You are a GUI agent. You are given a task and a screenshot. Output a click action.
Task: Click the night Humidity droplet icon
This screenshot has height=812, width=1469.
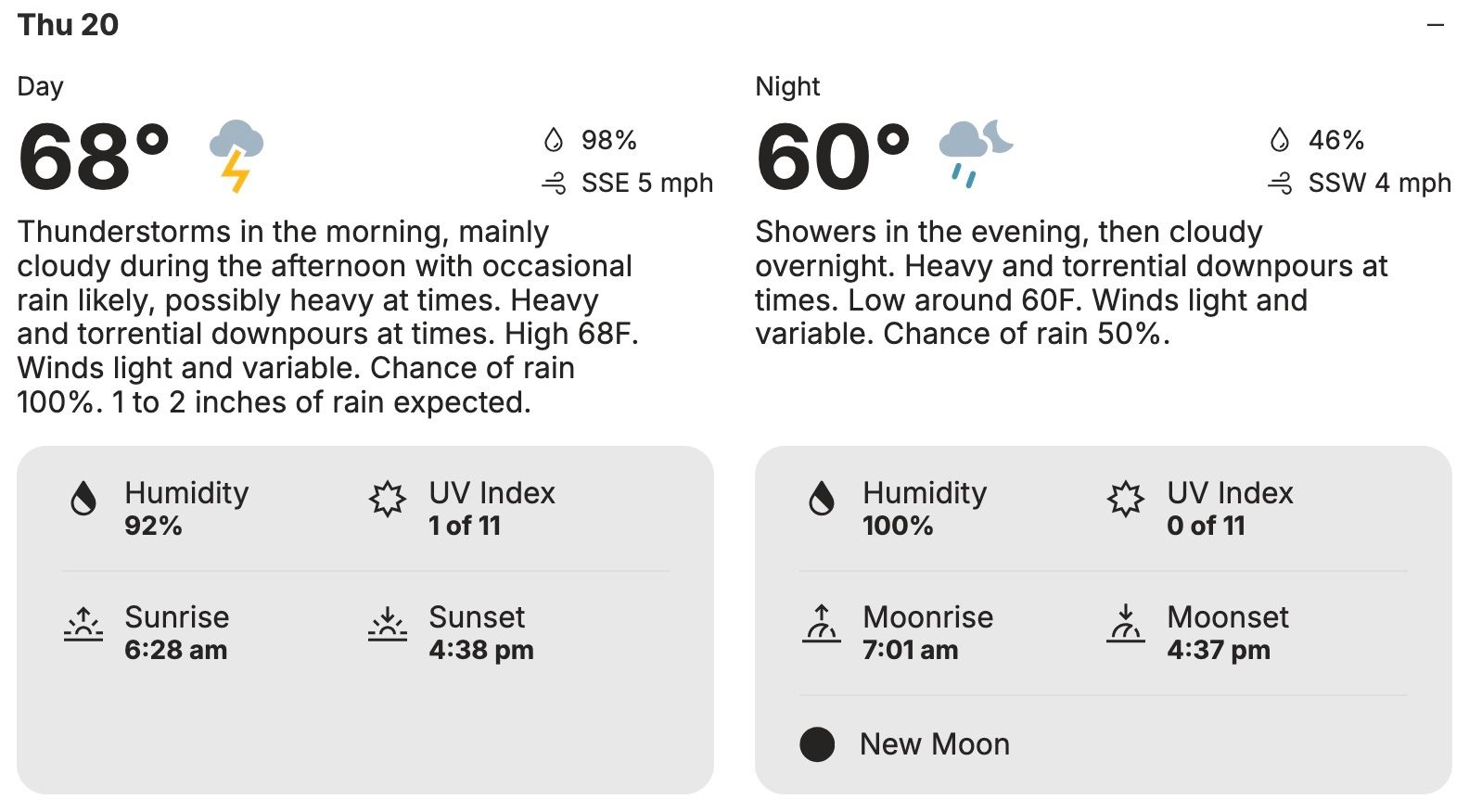[x=822, y=499]
